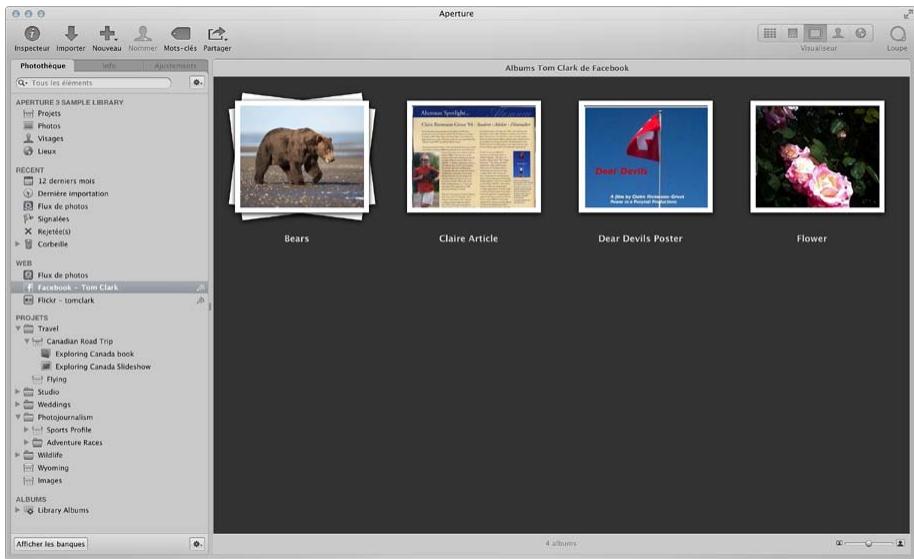Expand the Adventure Races folder
The image size is (914, 559).
pyautogui.click(x=26, y=442)
